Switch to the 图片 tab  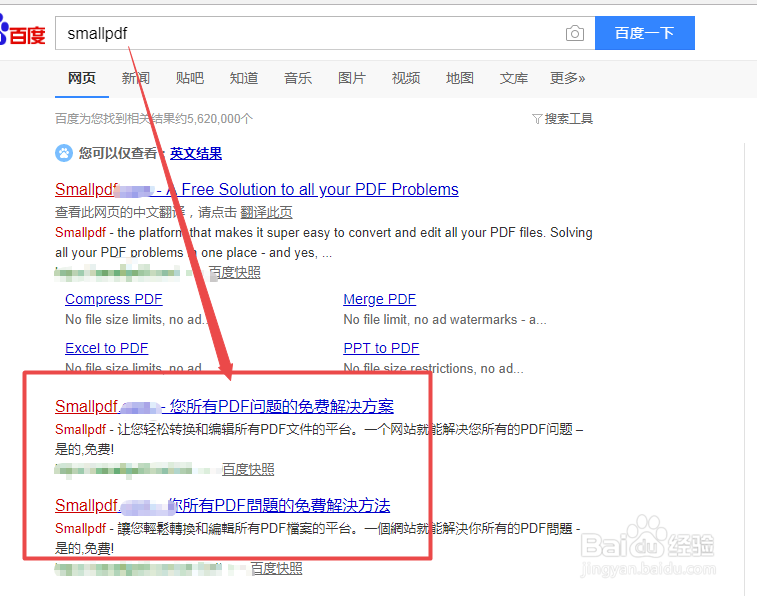tap(352, 78)
